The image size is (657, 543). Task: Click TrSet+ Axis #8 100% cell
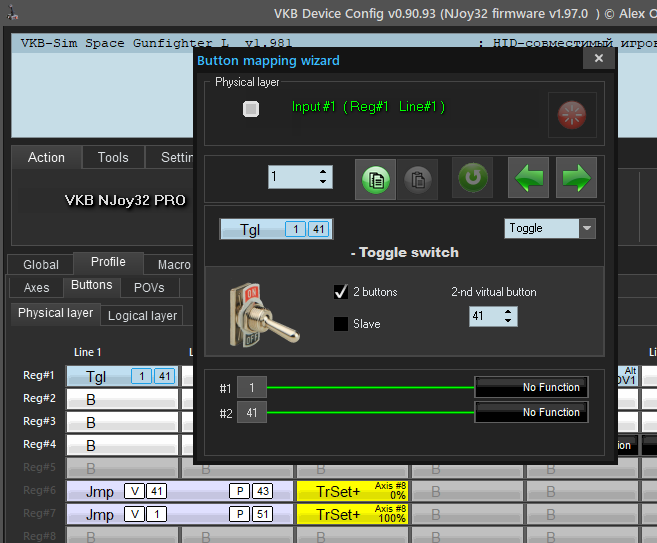point(352,514)
